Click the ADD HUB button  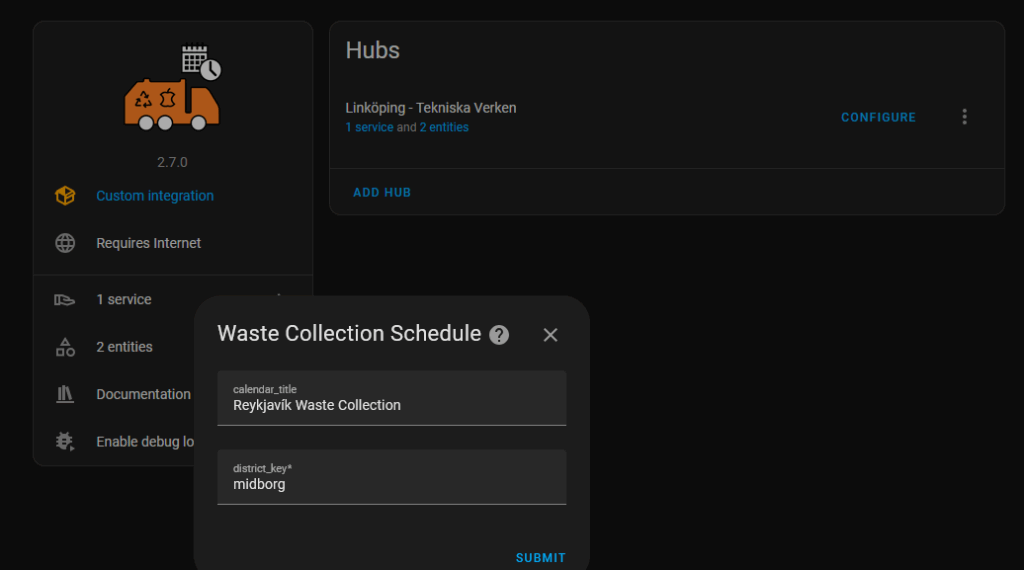click(382, 193)
